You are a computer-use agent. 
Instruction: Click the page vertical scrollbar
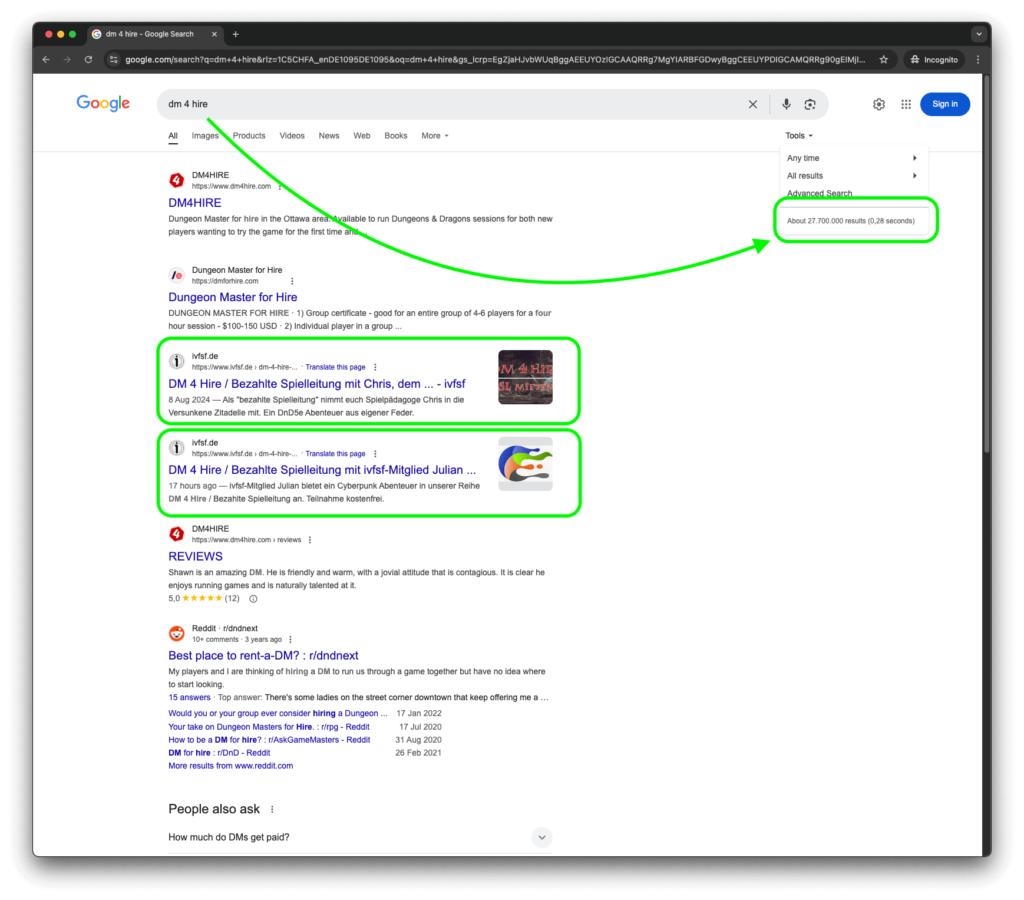987,265
